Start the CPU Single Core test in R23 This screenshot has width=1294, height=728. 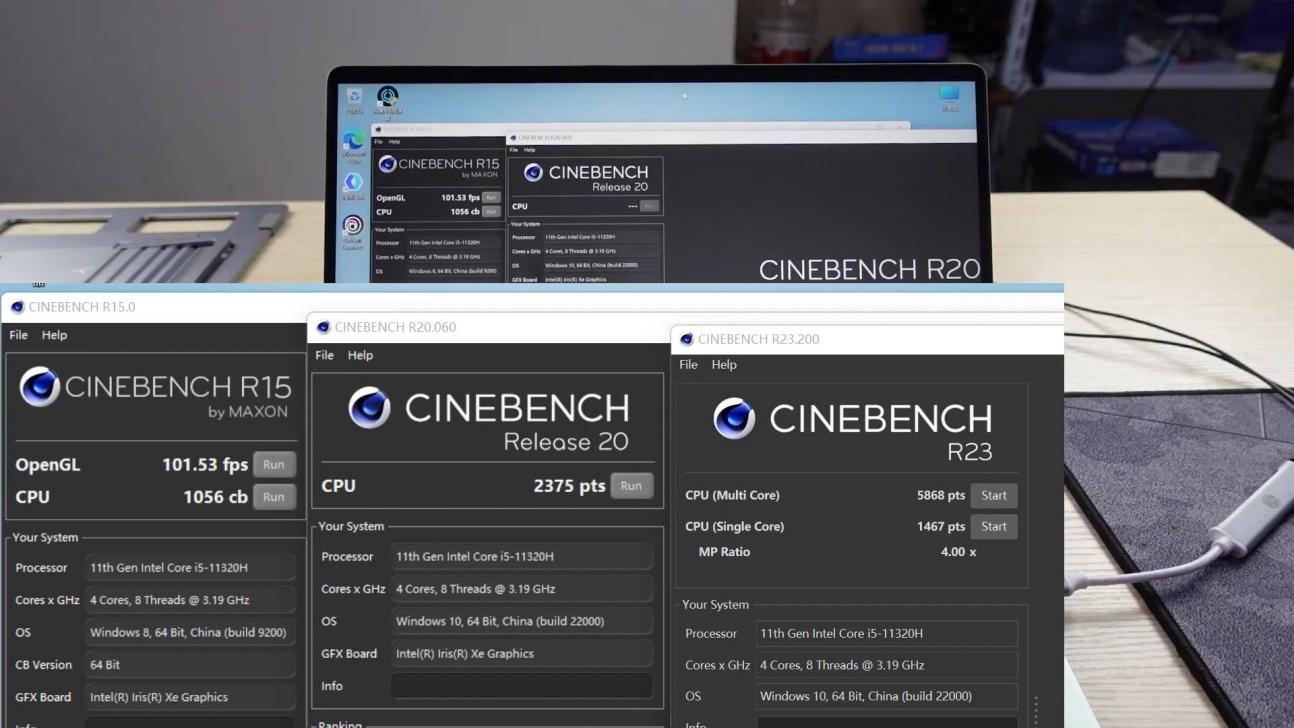[x=993, y=527]
